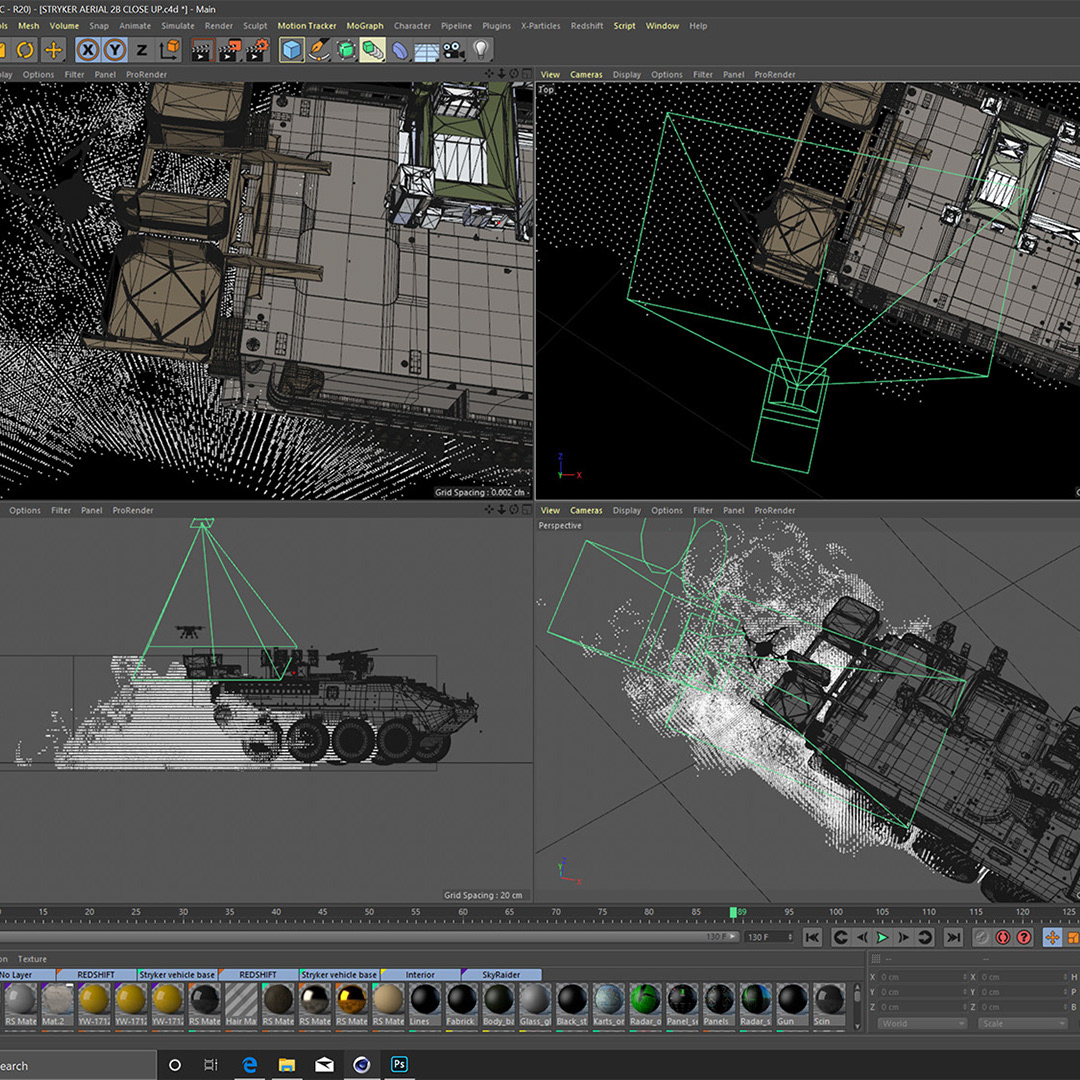1080x1080 pixels.
Task: Open the MoGraph menu
Action: [x=364, y=25]
